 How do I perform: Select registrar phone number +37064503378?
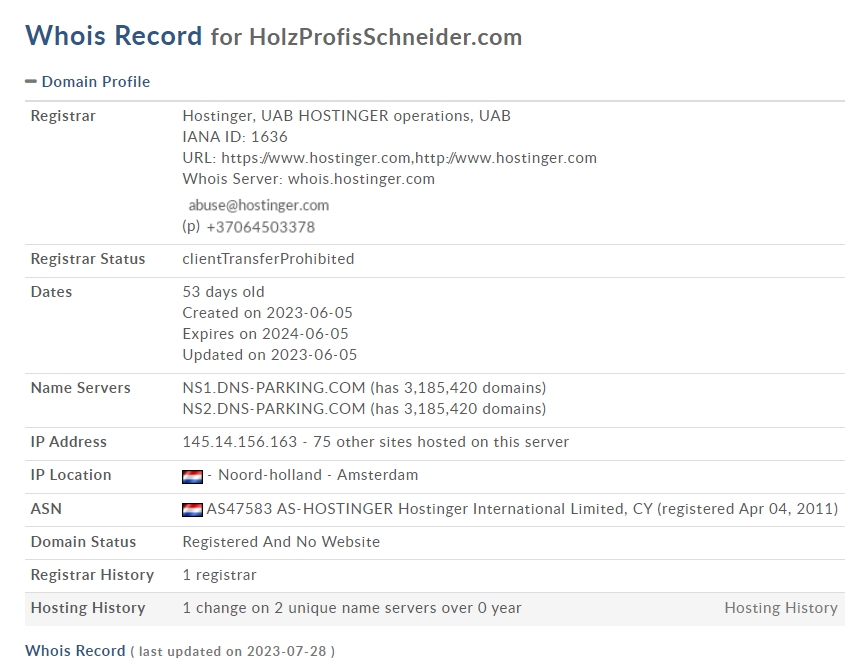pyautogui.click(x=261, y=227)
